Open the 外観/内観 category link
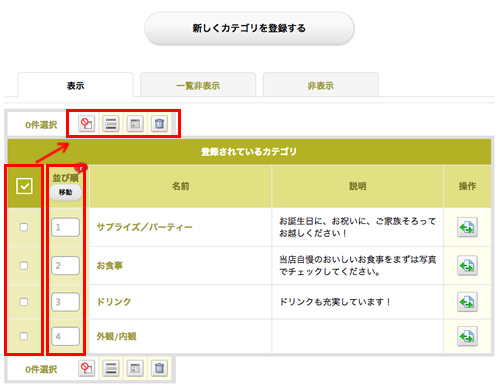Image resolution: width=500 pixels, height=391 pixels. (116, 336)
